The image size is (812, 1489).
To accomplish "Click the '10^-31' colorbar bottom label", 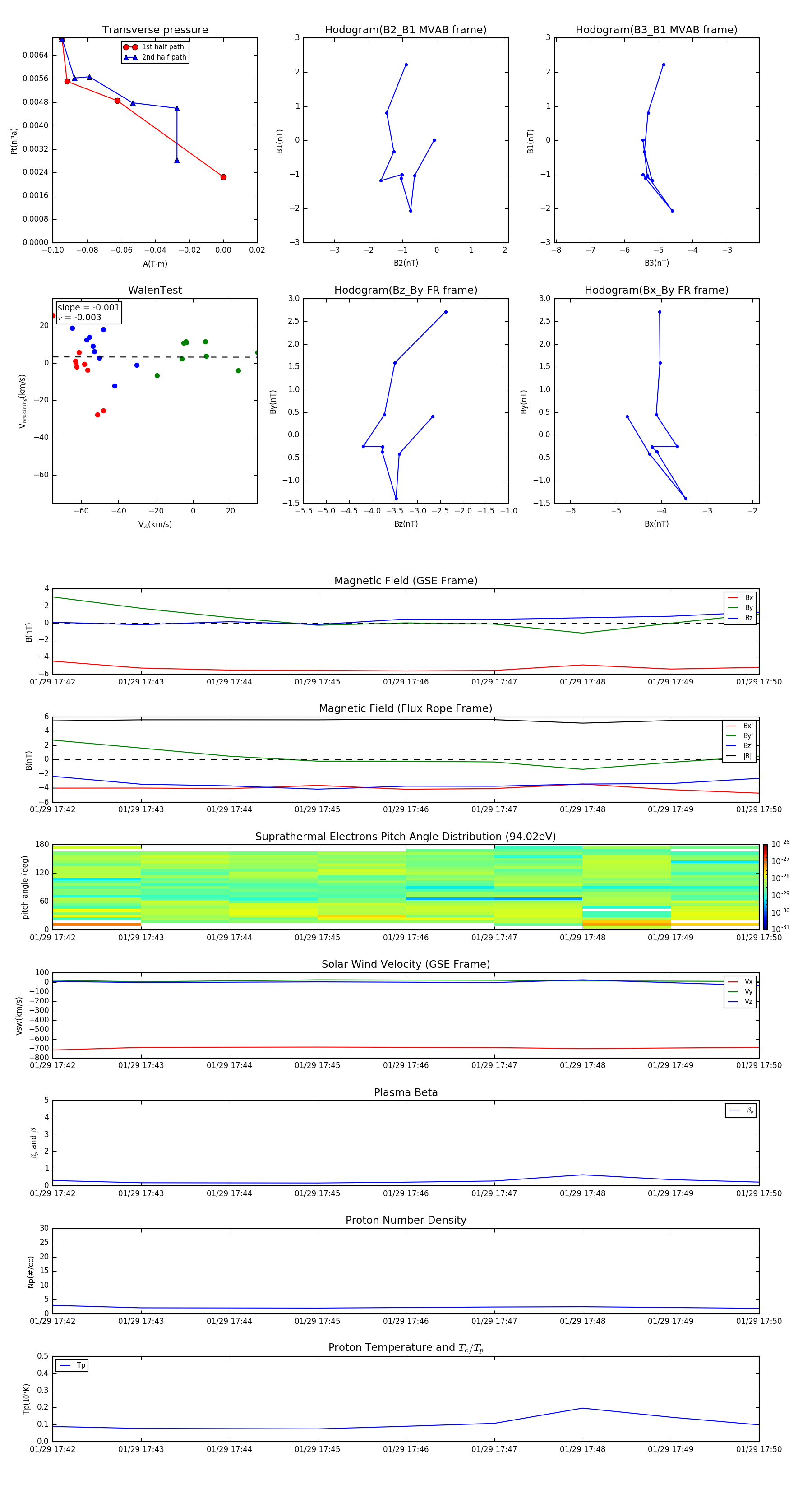I will click(x=780, y=929).
